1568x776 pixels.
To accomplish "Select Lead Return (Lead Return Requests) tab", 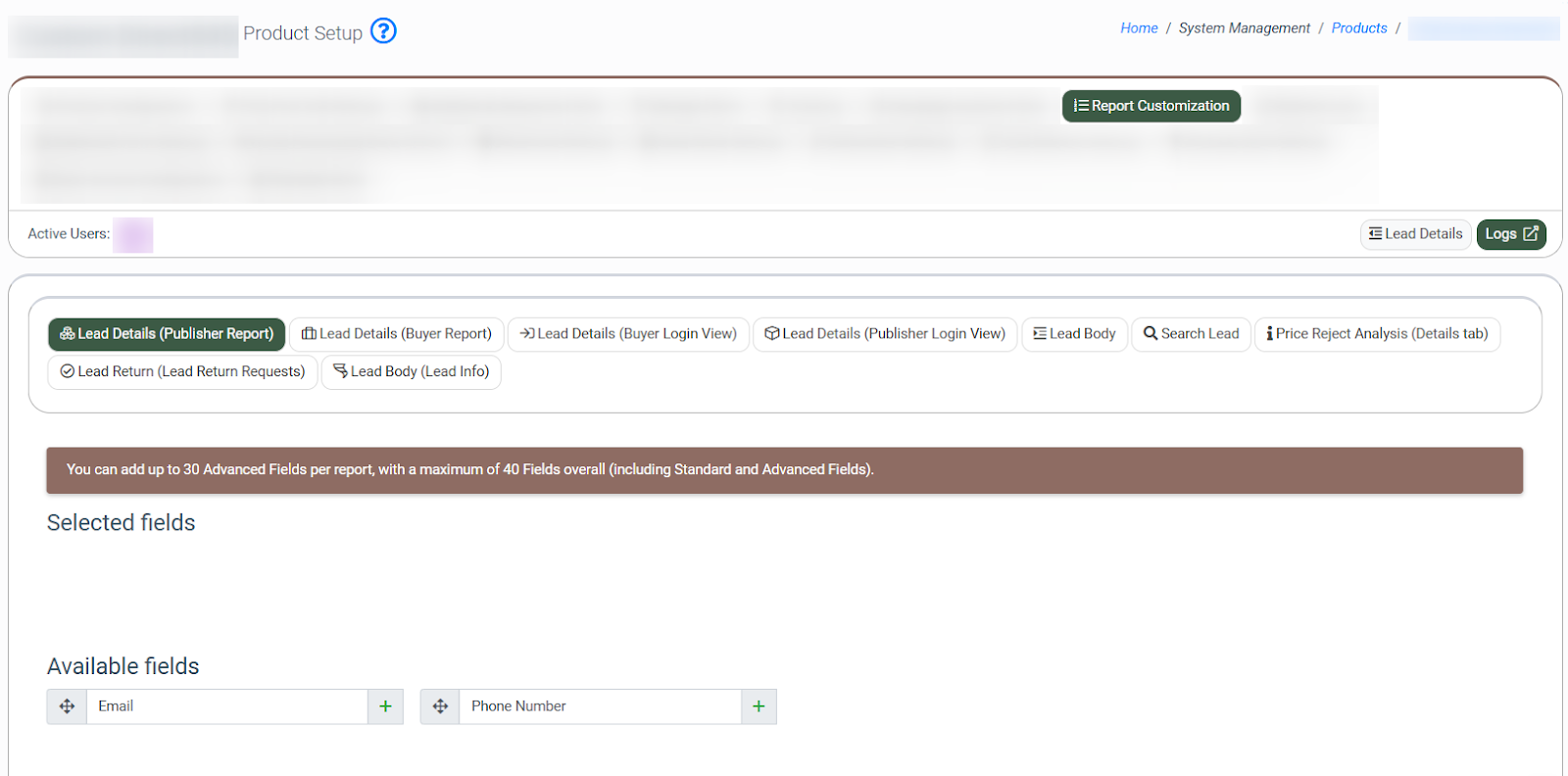I will click(182, 372).
